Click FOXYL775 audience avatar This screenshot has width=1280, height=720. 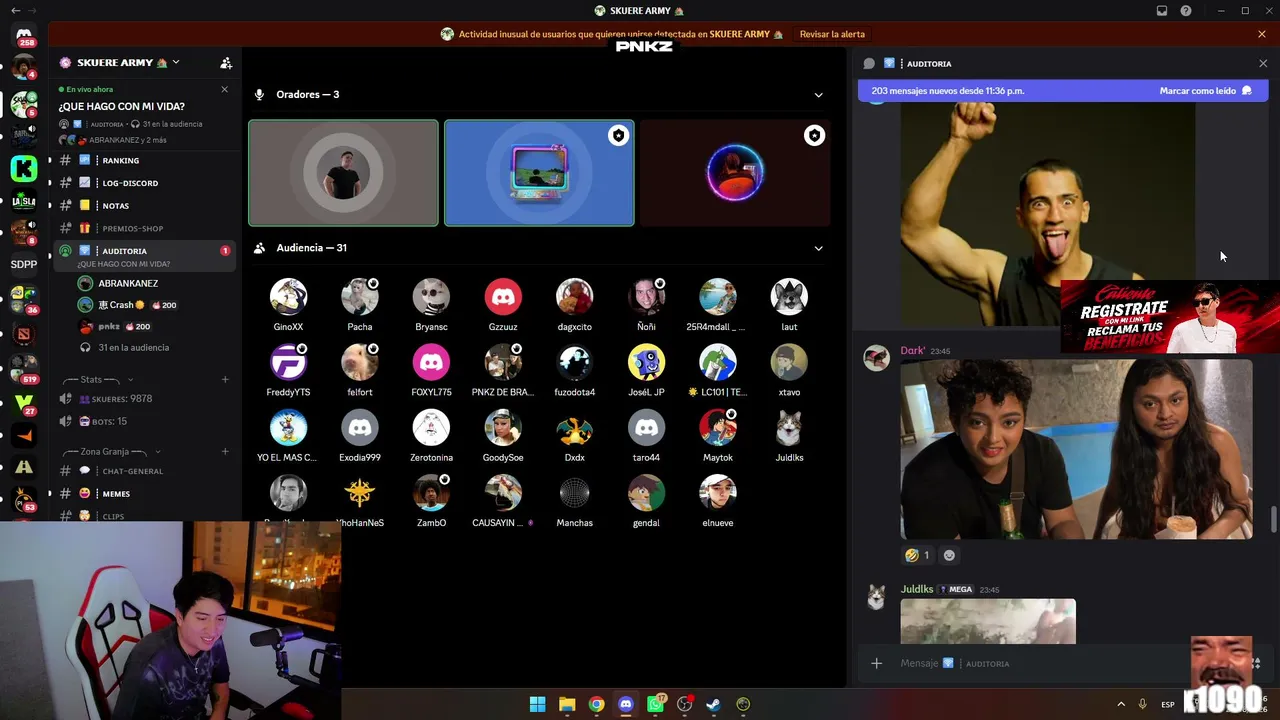point(431,362)
